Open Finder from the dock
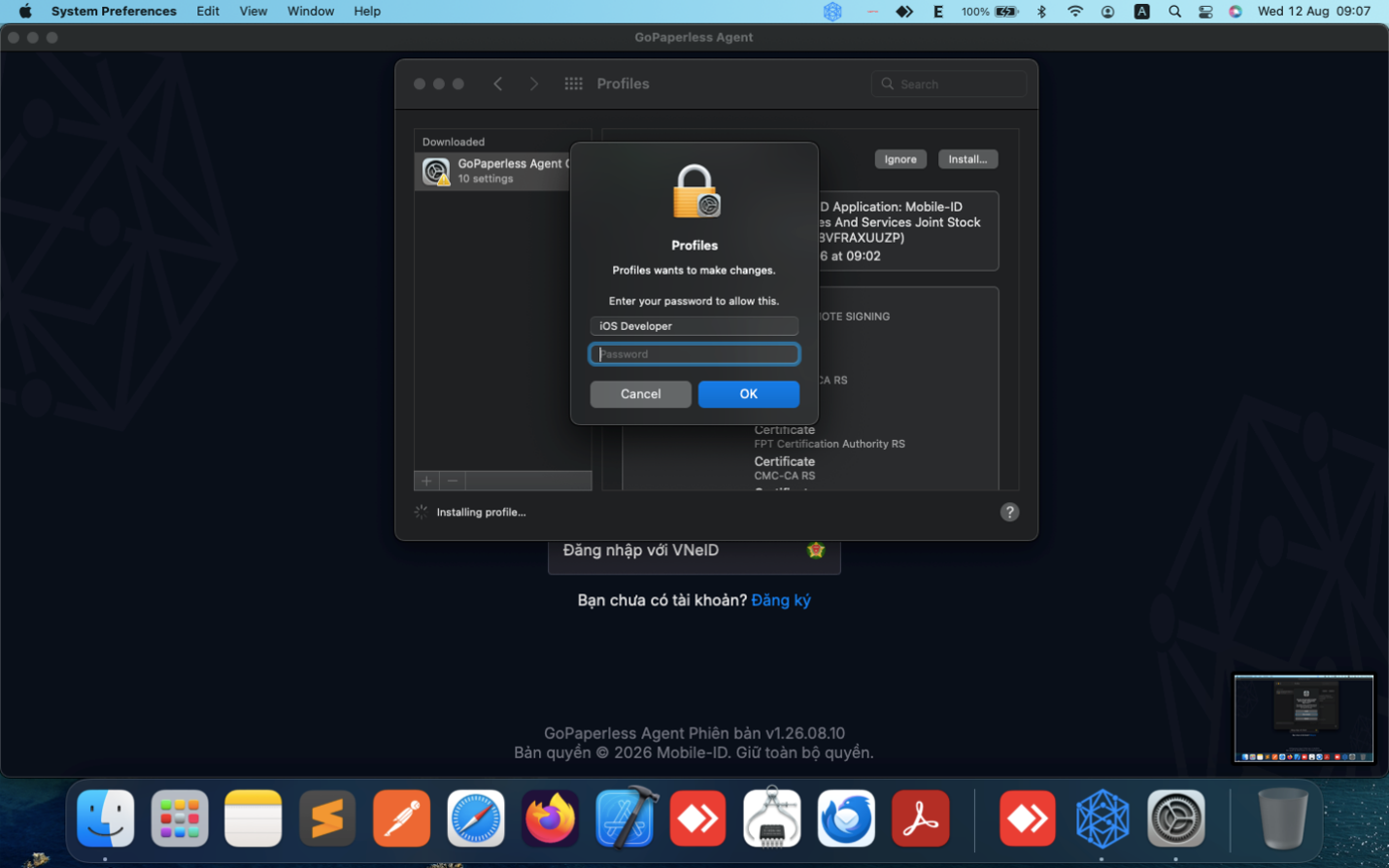The height and width of the screenshot is (868, 1389). 106,818
